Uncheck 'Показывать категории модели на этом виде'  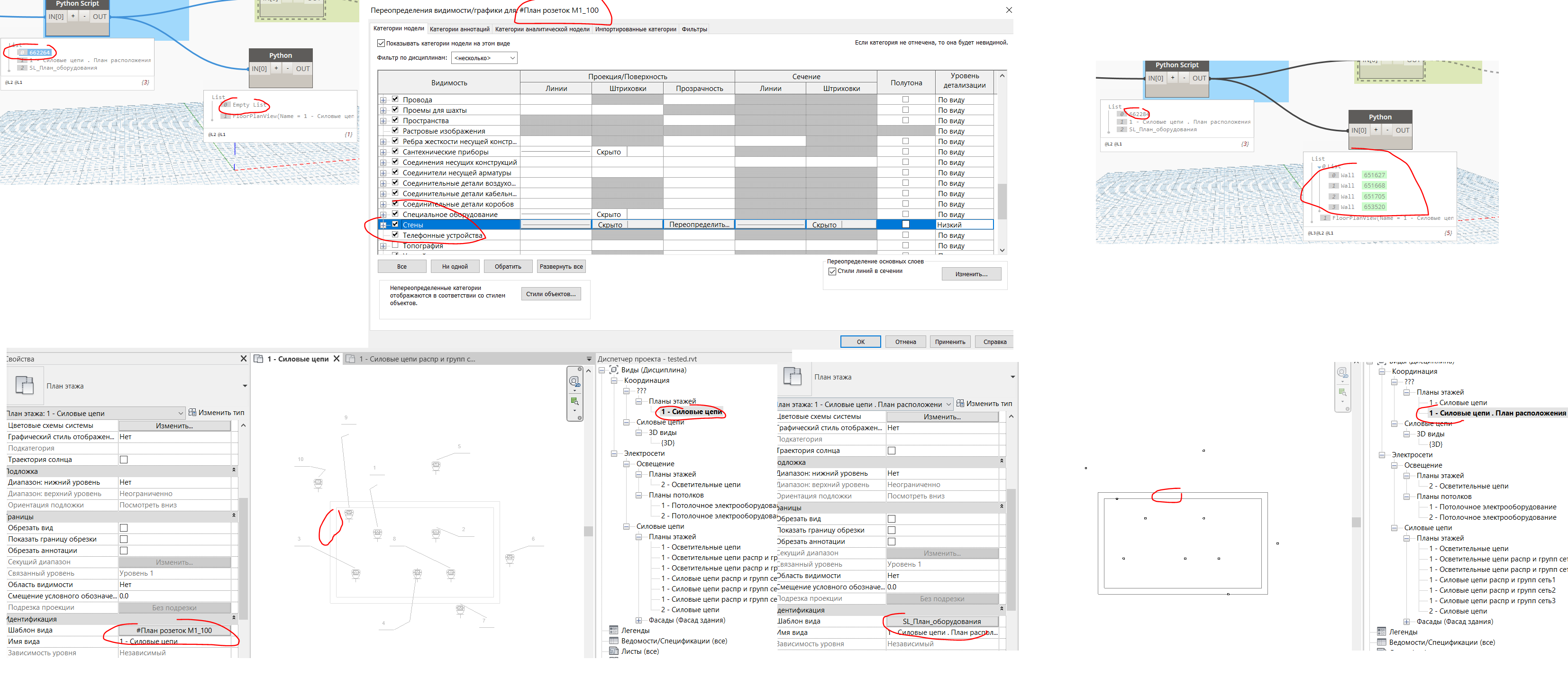click(x=381, y=43)
